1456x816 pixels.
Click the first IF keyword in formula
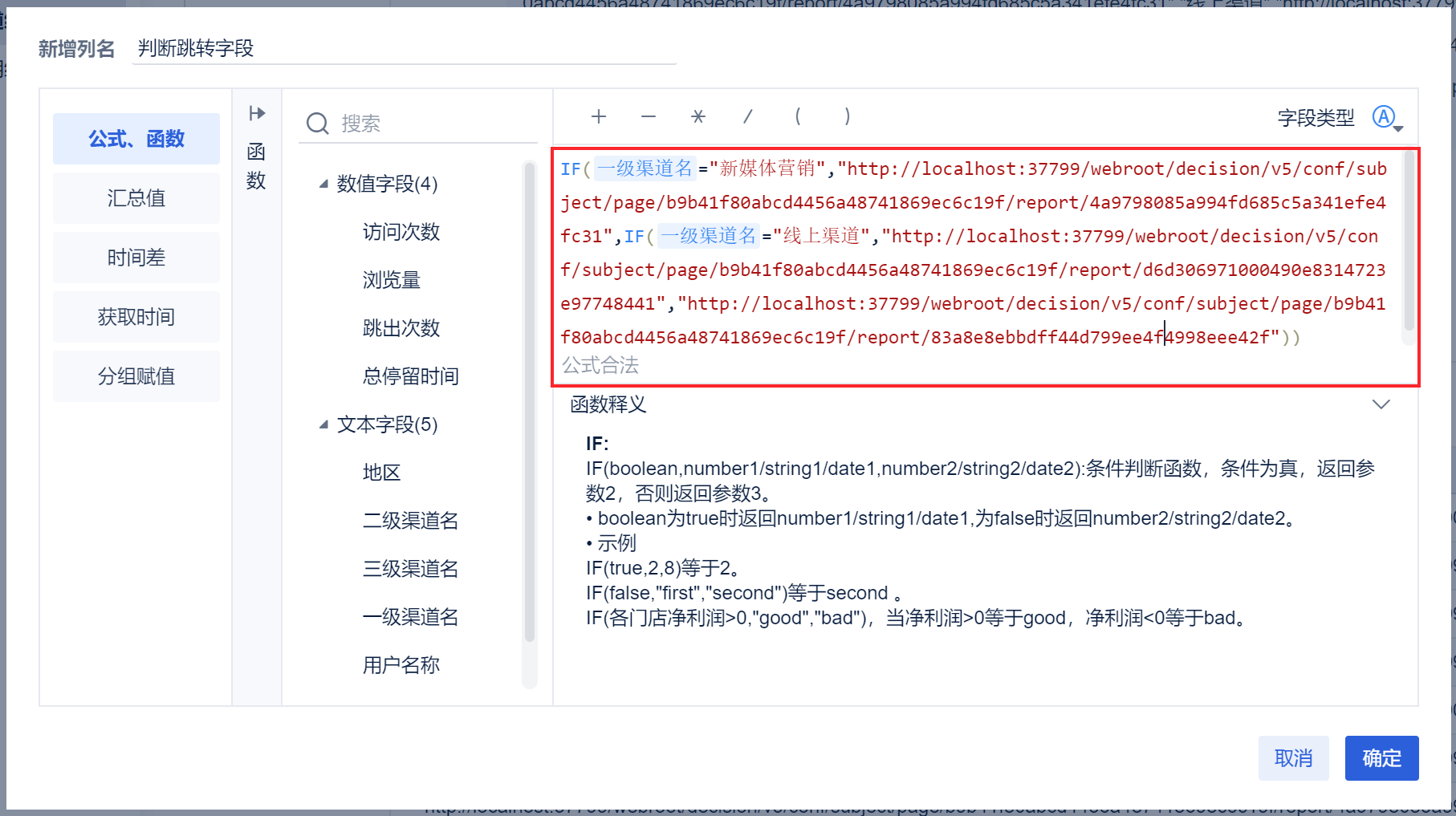coord(571,169)
